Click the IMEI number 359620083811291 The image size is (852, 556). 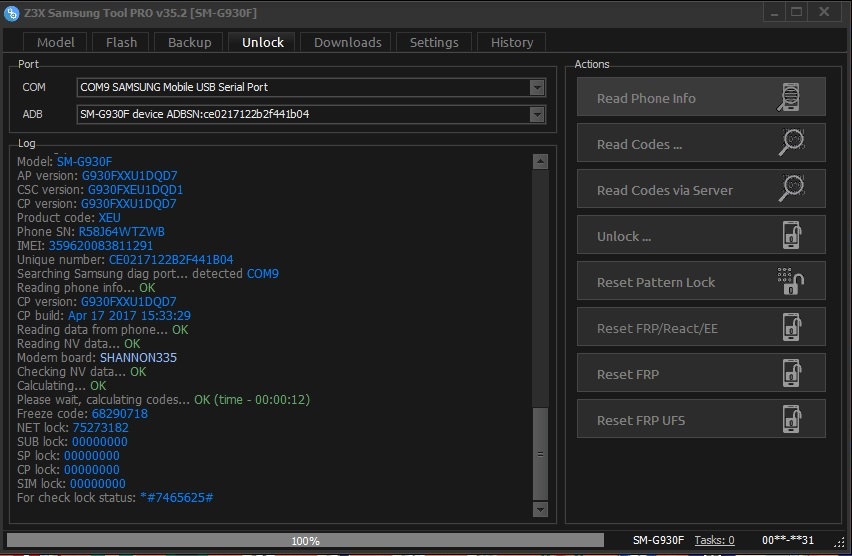[101, 246]
